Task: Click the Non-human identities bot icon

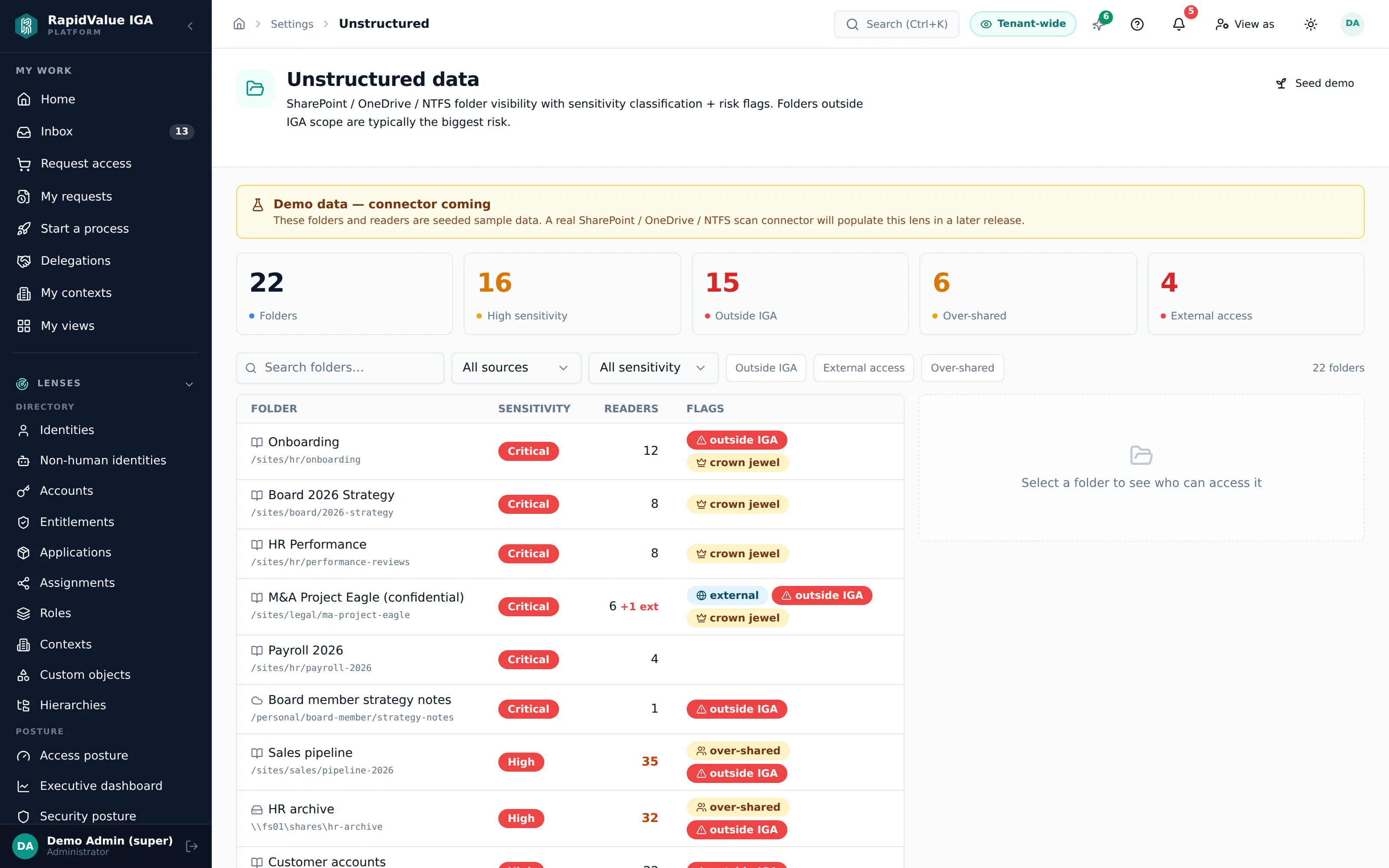Action: point(23,460)
